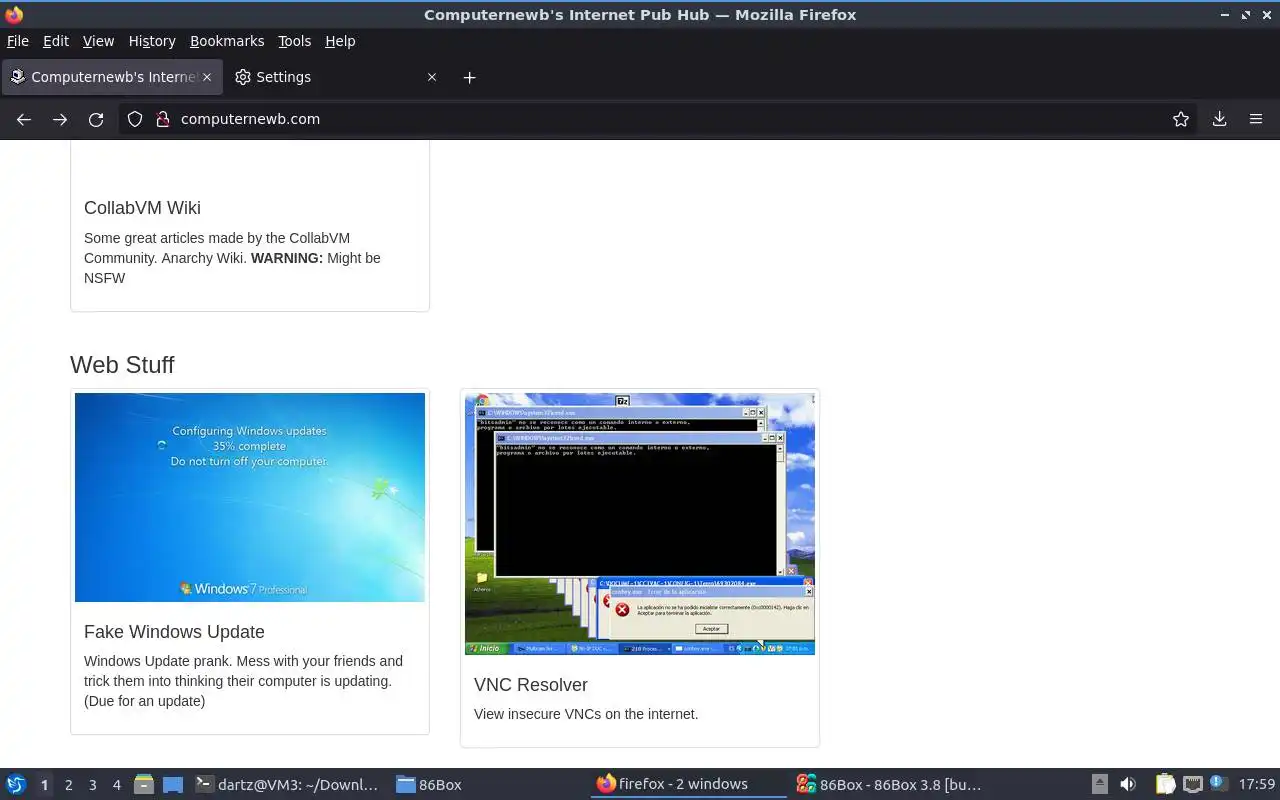Click the Windows Update prank description text
This screenshot has width=1280, height=800.
pyautogui.click(x=243, y=681)
